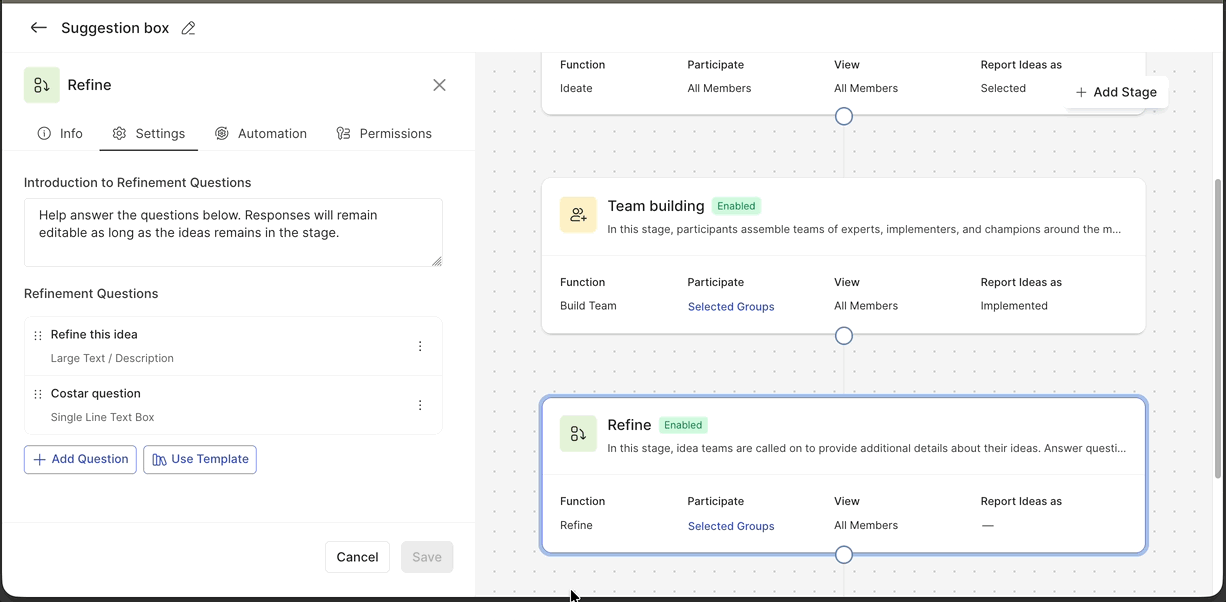Viewport: 1226px width, 602px height.
Task: Switch to the Automation tab
Action: click(261, 133)
